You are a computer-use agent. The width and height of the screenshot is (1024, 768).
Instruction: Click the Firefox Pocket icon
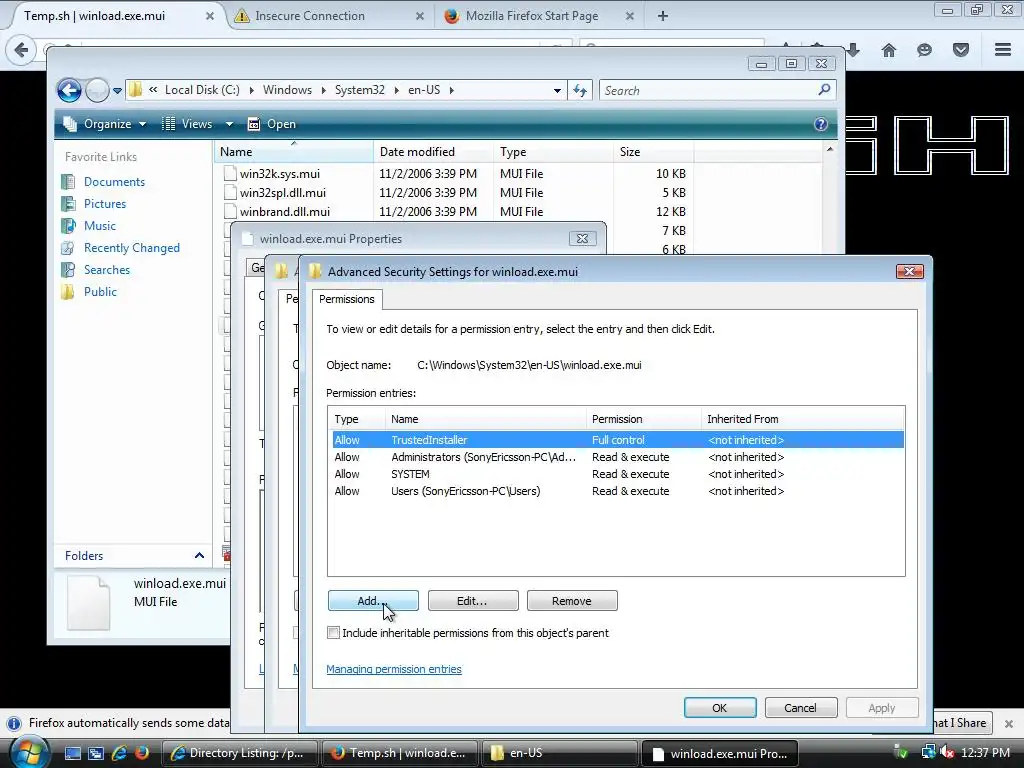961,50
